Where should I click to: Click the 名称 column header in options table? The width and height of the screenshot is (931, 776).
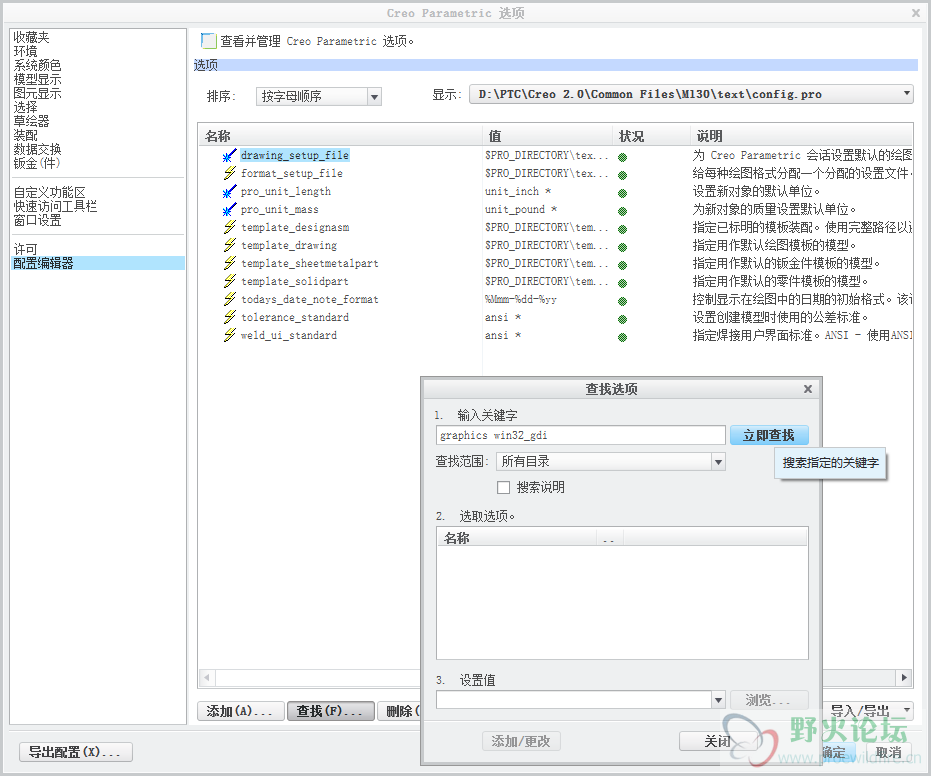(340, 136)
